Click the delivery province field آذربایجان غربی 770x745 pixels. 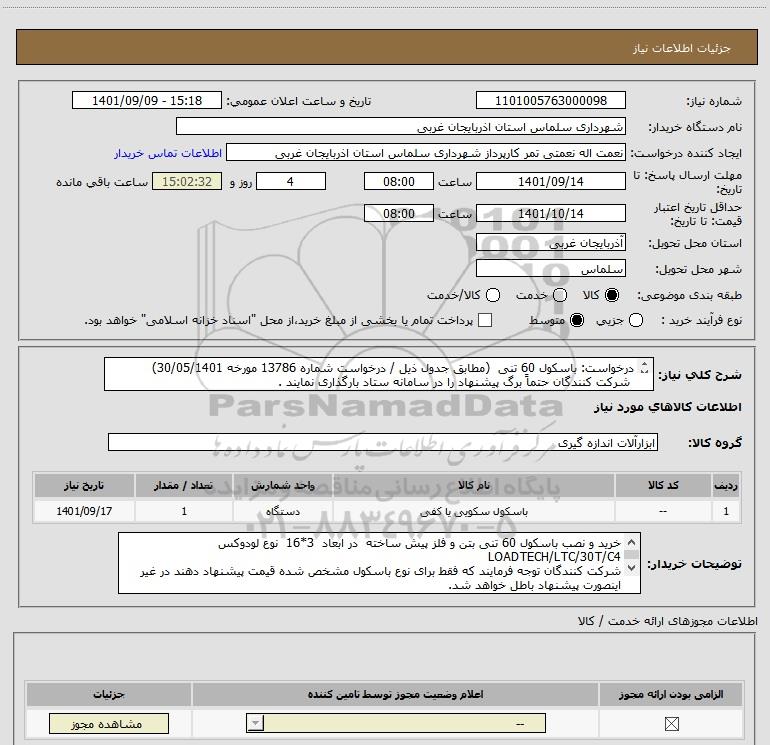coord(550,243)
